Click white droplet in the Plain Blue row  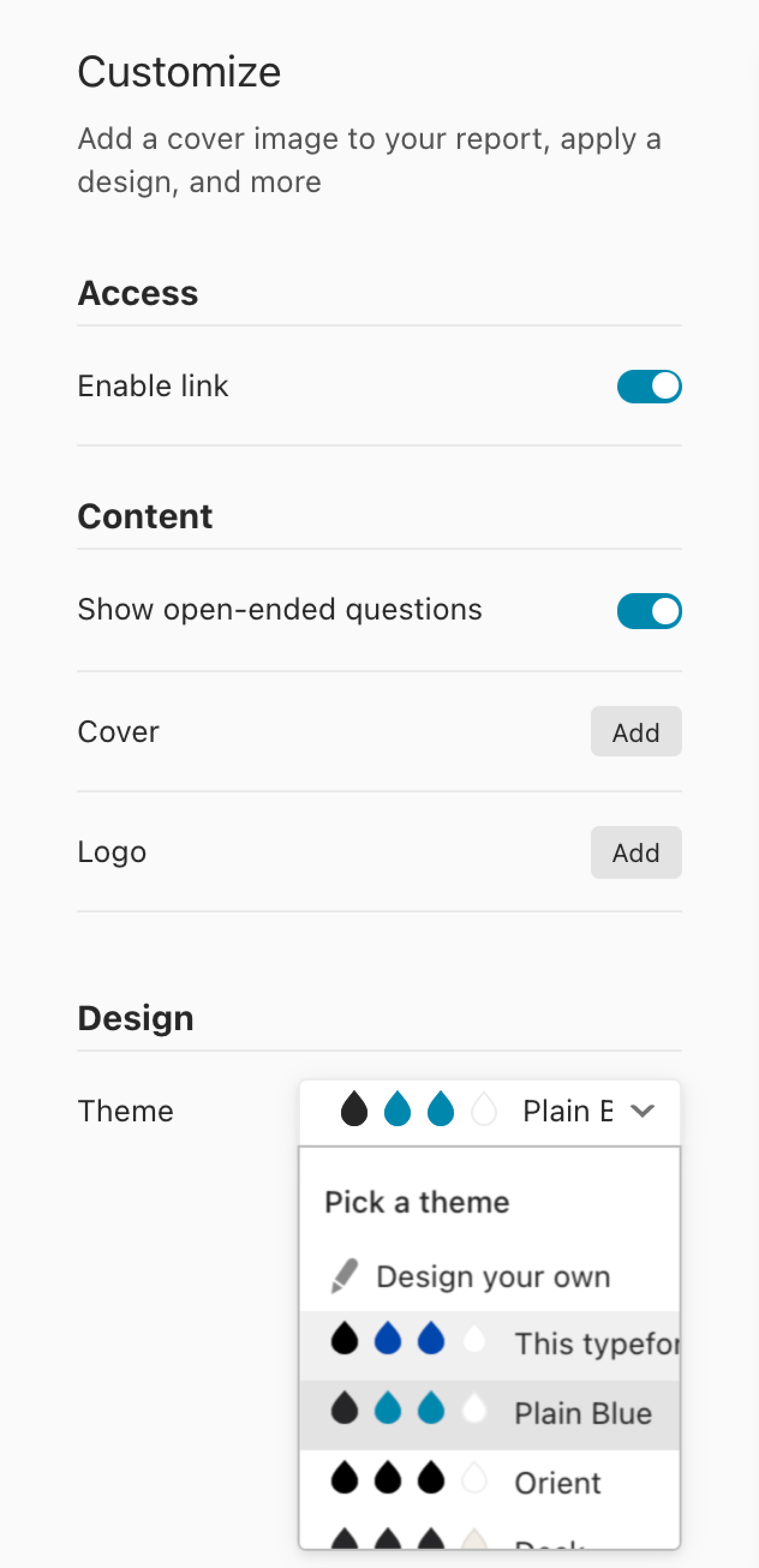click(474, 1408)
